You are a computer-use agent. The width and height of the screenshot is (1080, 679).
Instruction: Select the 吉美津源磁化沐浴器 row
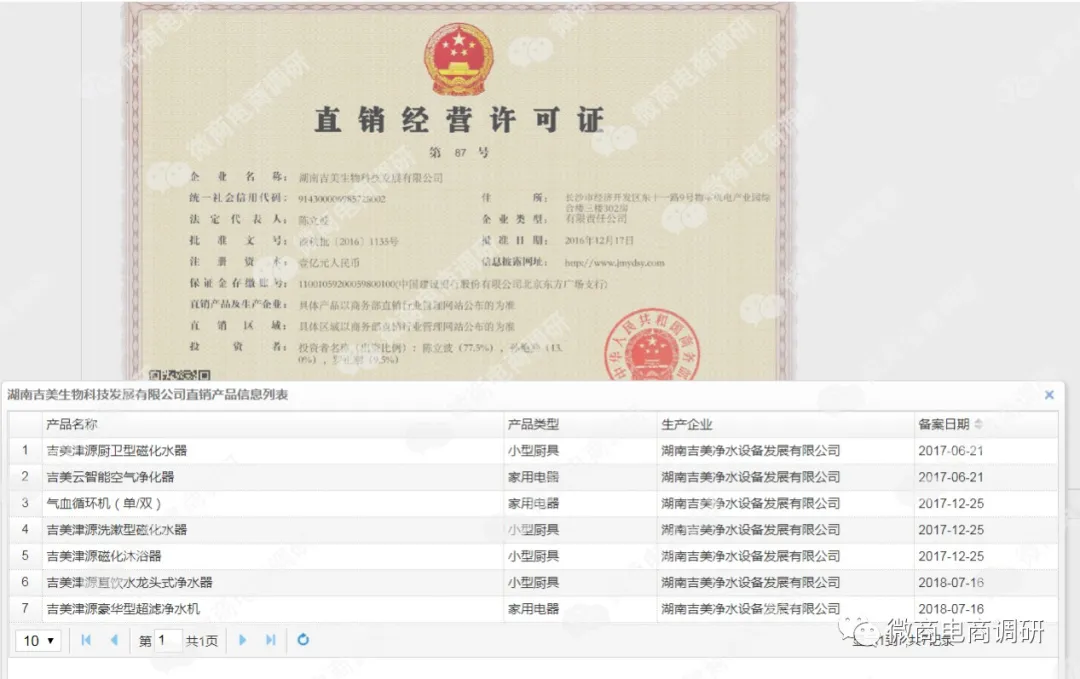[104, 556]
